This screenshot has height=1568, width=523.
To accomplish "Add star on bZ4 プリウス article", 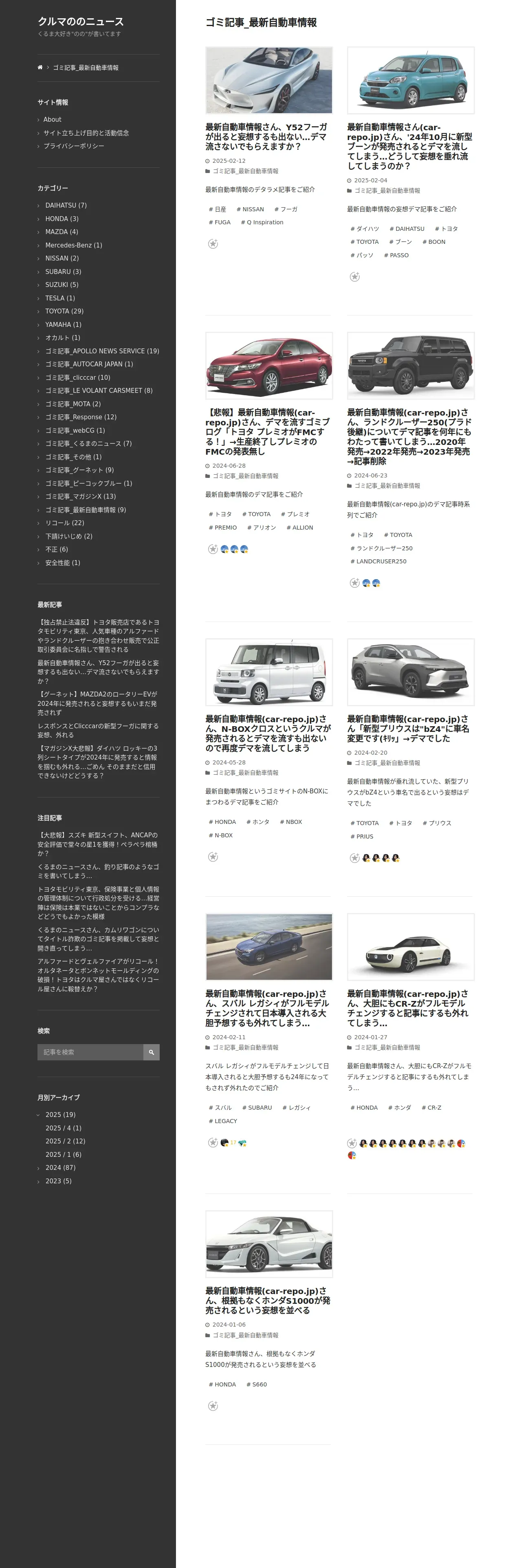I will click(354, 858).
